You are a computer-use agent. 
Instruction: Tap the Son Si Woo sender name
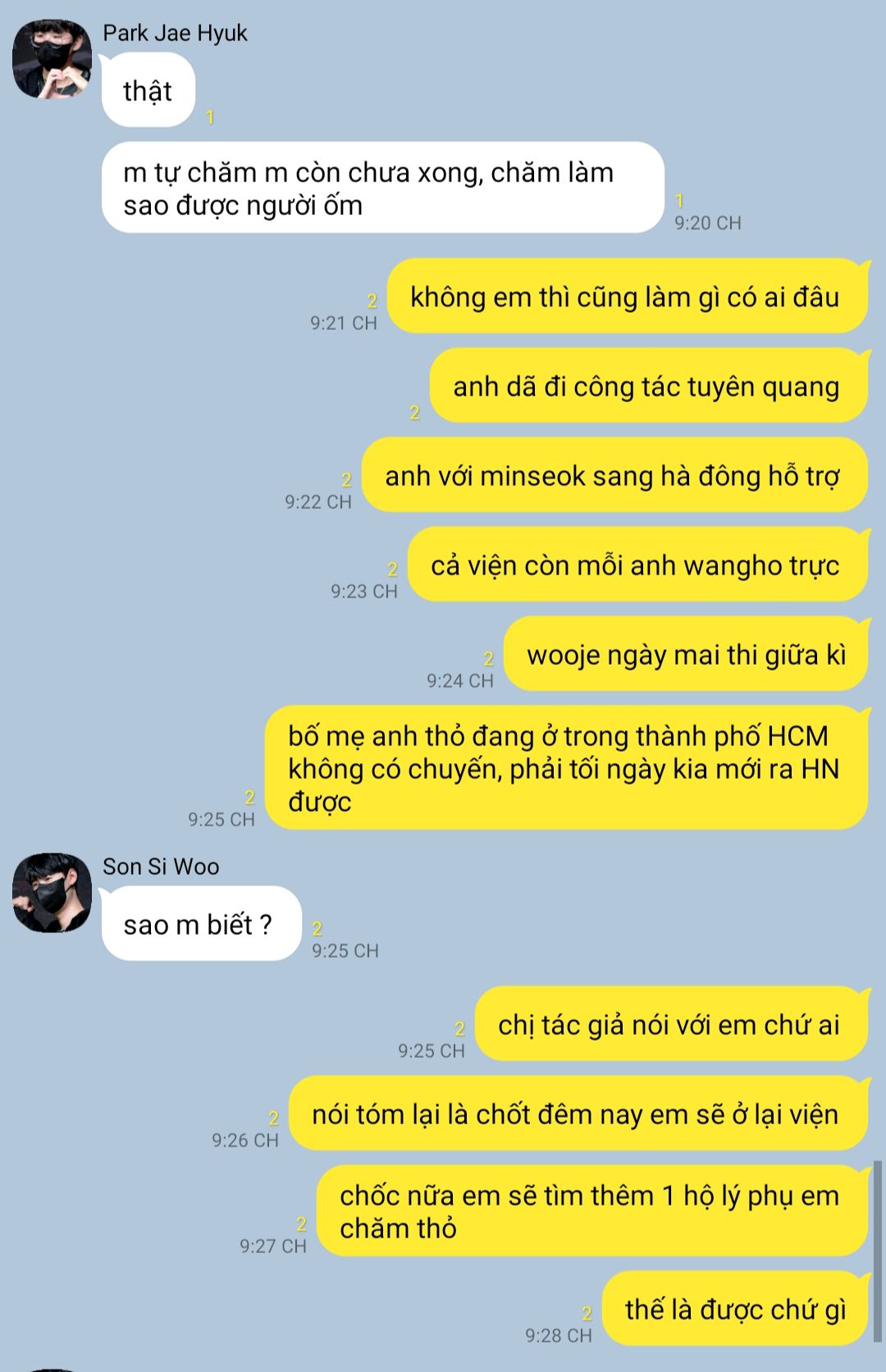[161, 867]
